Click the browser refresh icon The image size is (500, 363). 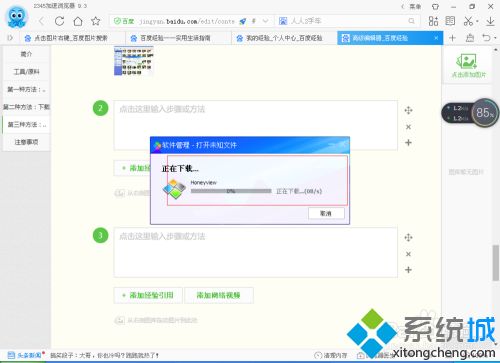[x=60, y=21]
